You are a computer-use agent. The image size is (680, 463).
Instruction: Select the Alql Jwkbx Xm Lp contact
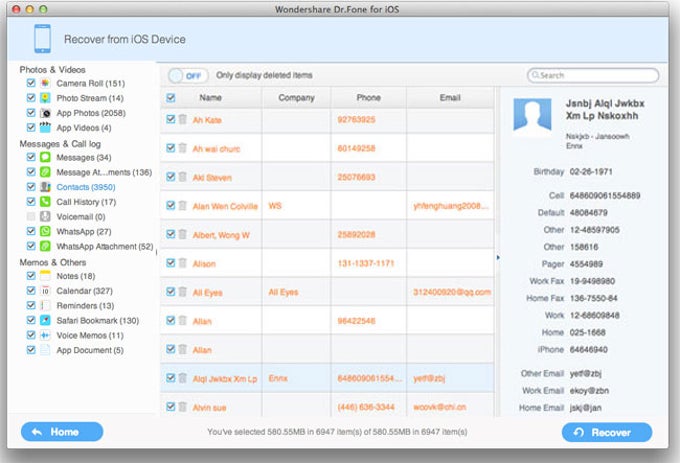pos(225,378)
